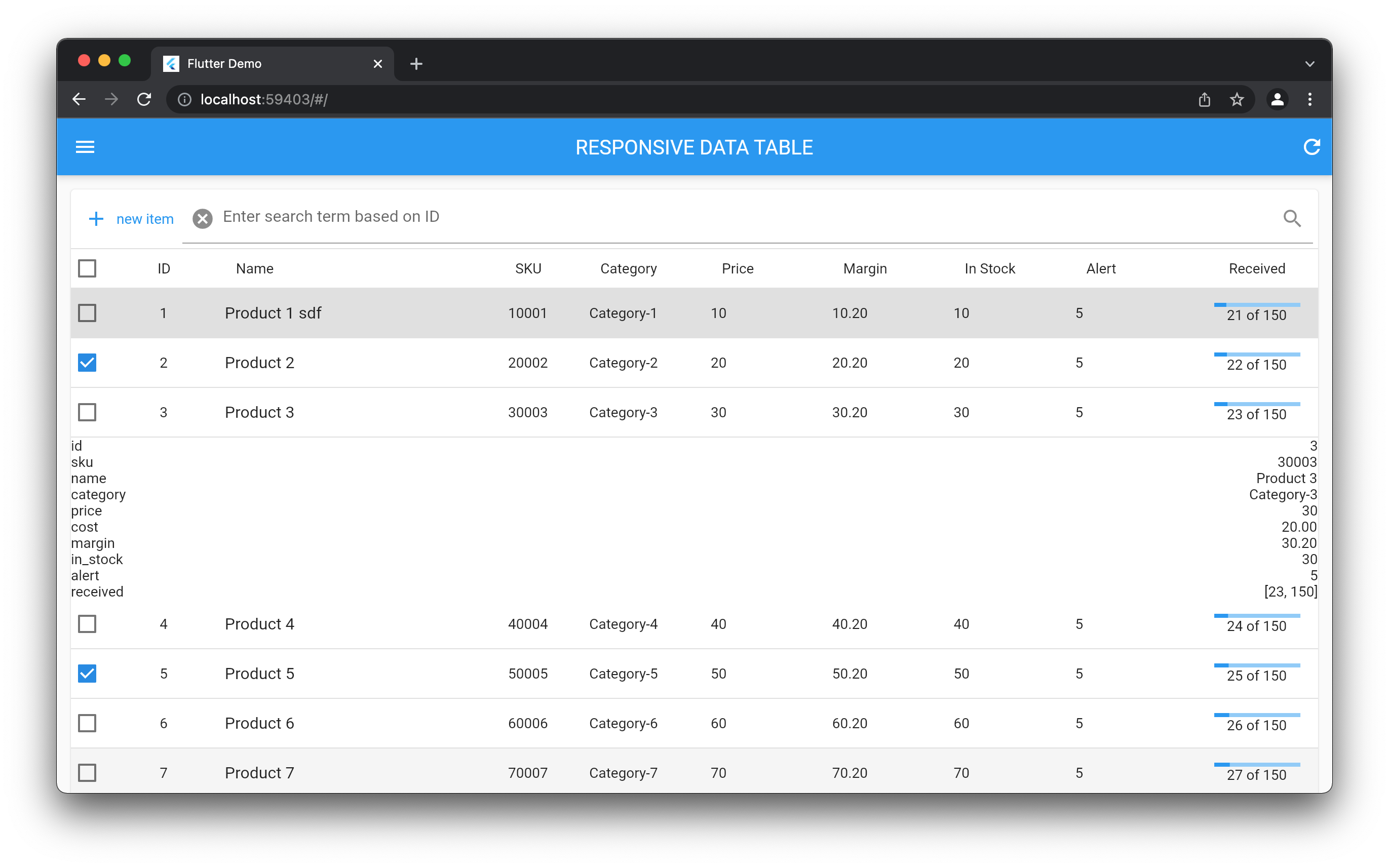Click the search magnifier icon
This screenshot has width=1389, height=868.
tap(1291, 218)
